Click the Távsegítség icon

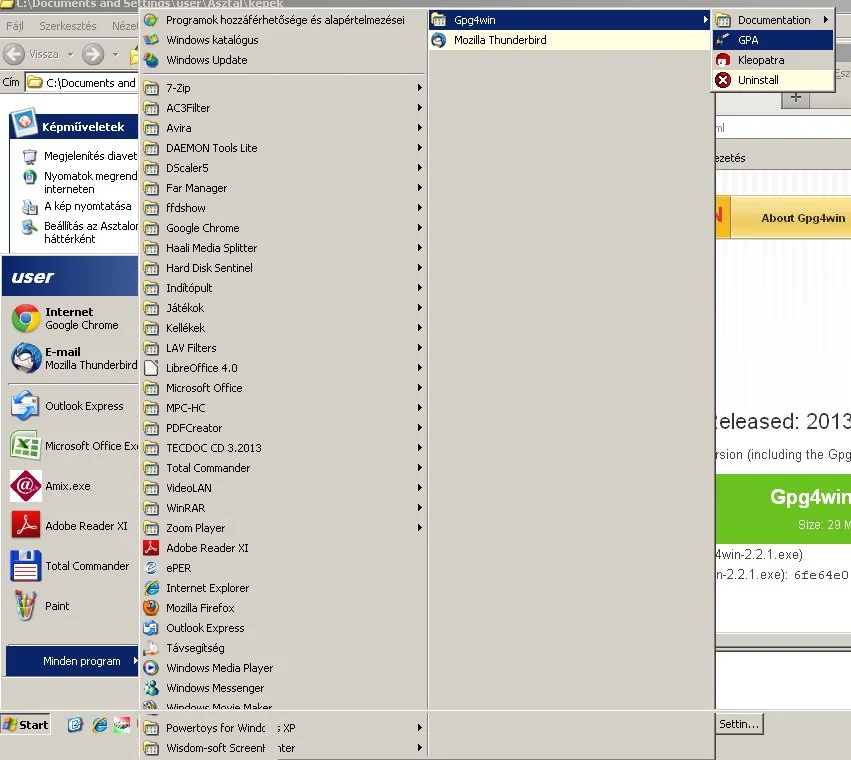(151, 648)
